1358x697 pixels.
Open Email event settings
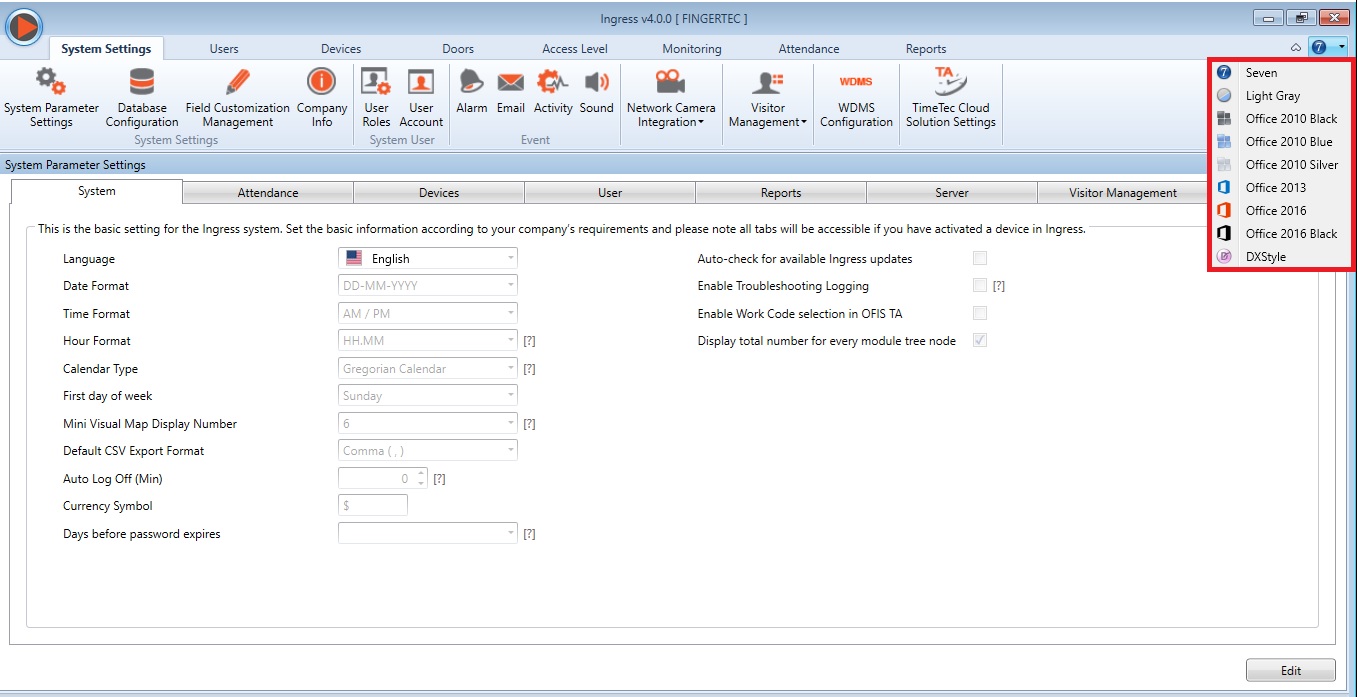(511, 92)
